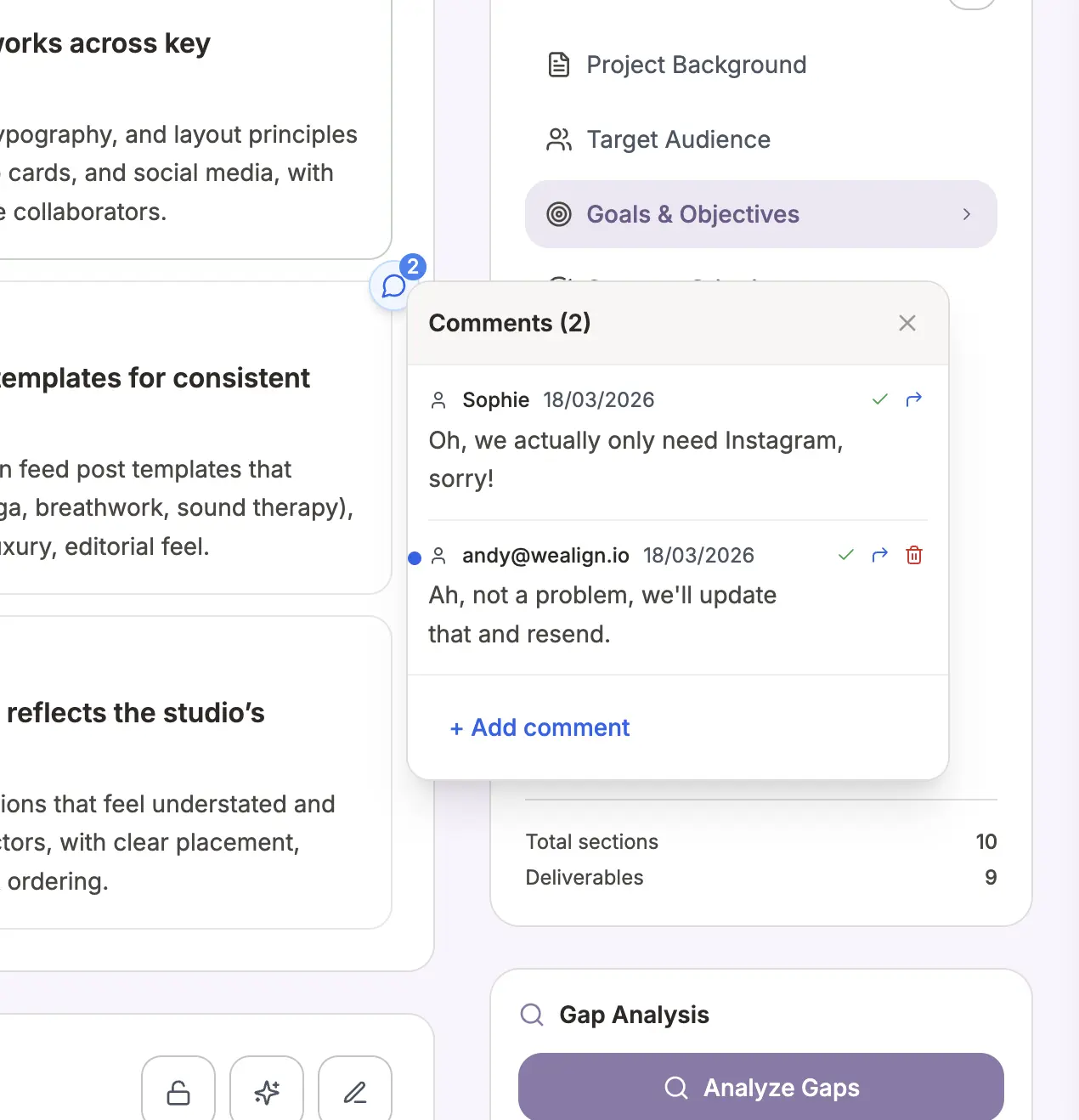
Task: Open the Project Background section
Action: (696, 65)
